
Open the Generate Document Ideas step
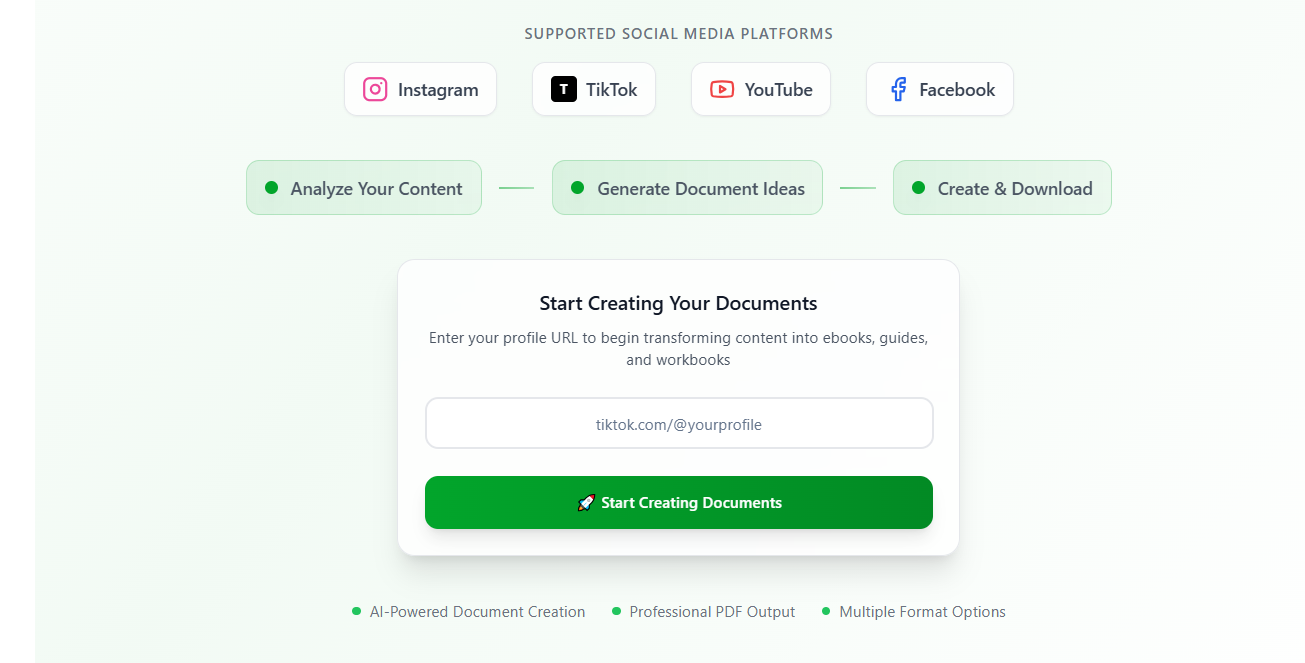pyautogui.click(x=687, y=188)
